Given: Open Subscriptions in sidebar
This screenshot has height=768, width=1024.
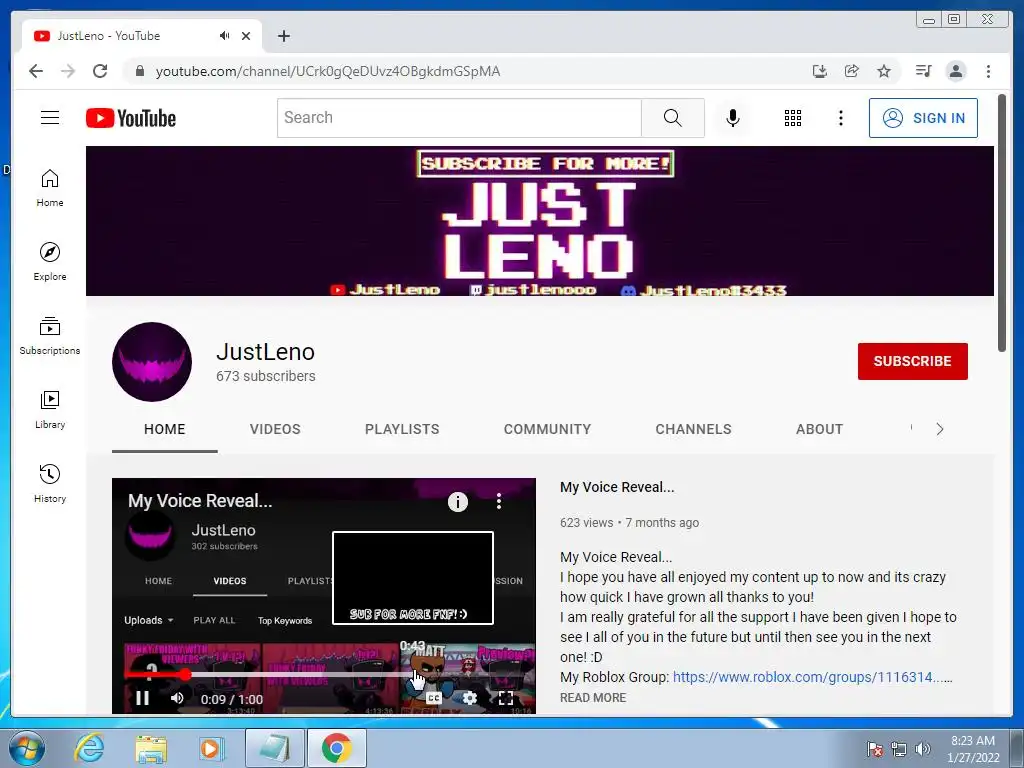Looking at the screenshot, I should point(50,336).
